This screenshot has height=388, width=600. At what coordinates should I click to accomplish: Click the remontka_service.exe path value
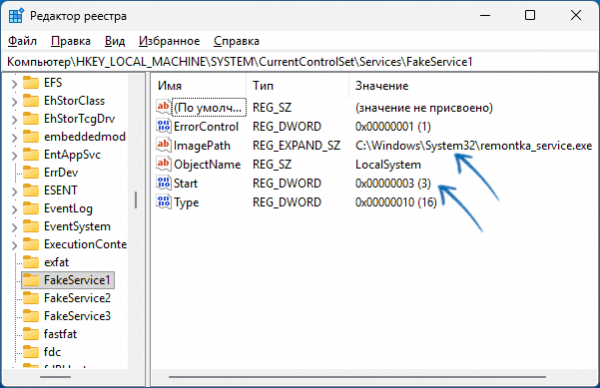click(x=473, y=146)
